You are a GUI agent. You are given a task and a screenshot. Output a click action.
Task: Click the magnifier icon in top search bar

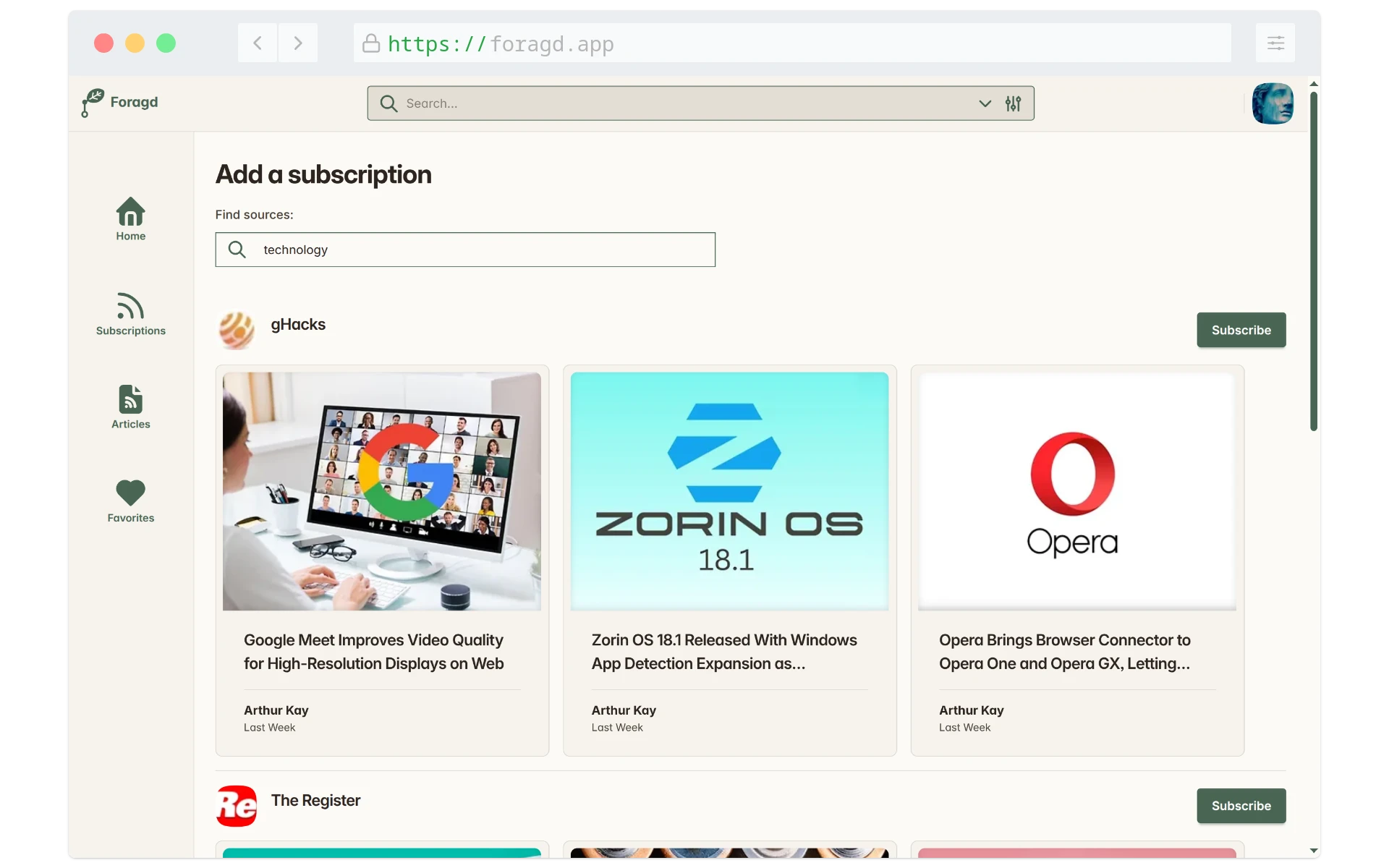tap(388, 103)
